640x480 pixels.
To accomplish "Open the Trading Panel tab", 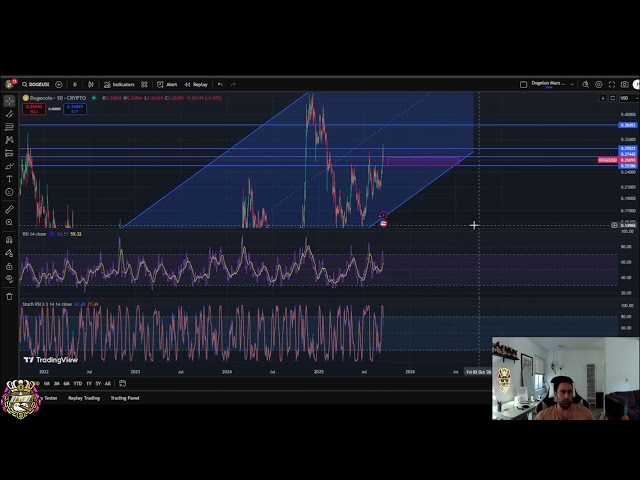I will 125,398.
